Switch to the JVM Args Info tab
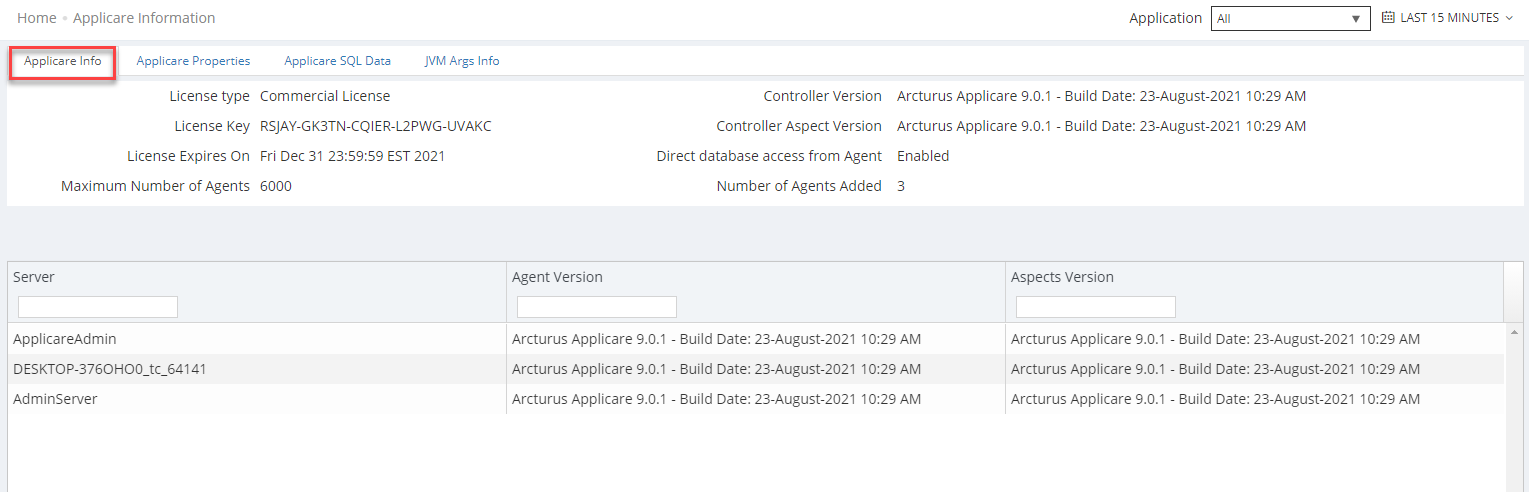 462,61
